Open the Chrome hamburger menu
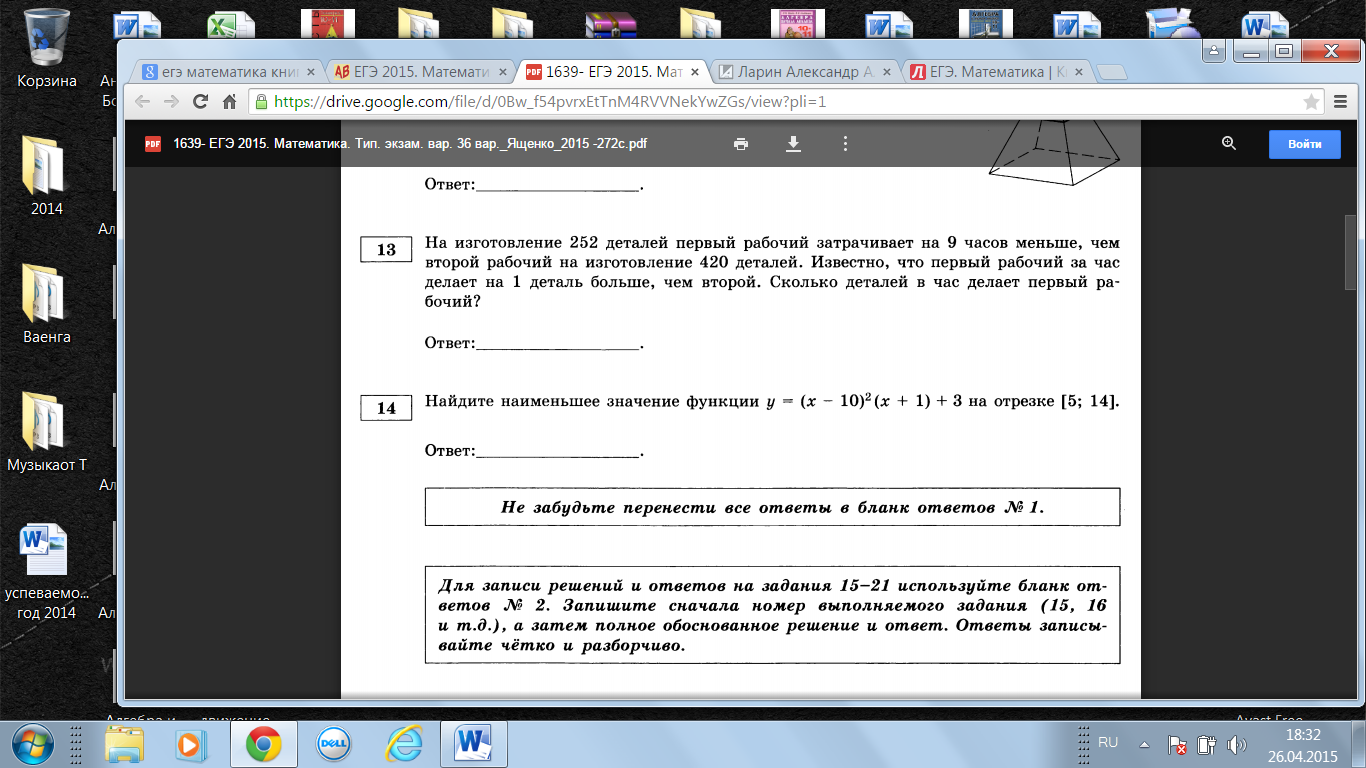Viewport: 1366px width, 768px height. (1342, 102)
